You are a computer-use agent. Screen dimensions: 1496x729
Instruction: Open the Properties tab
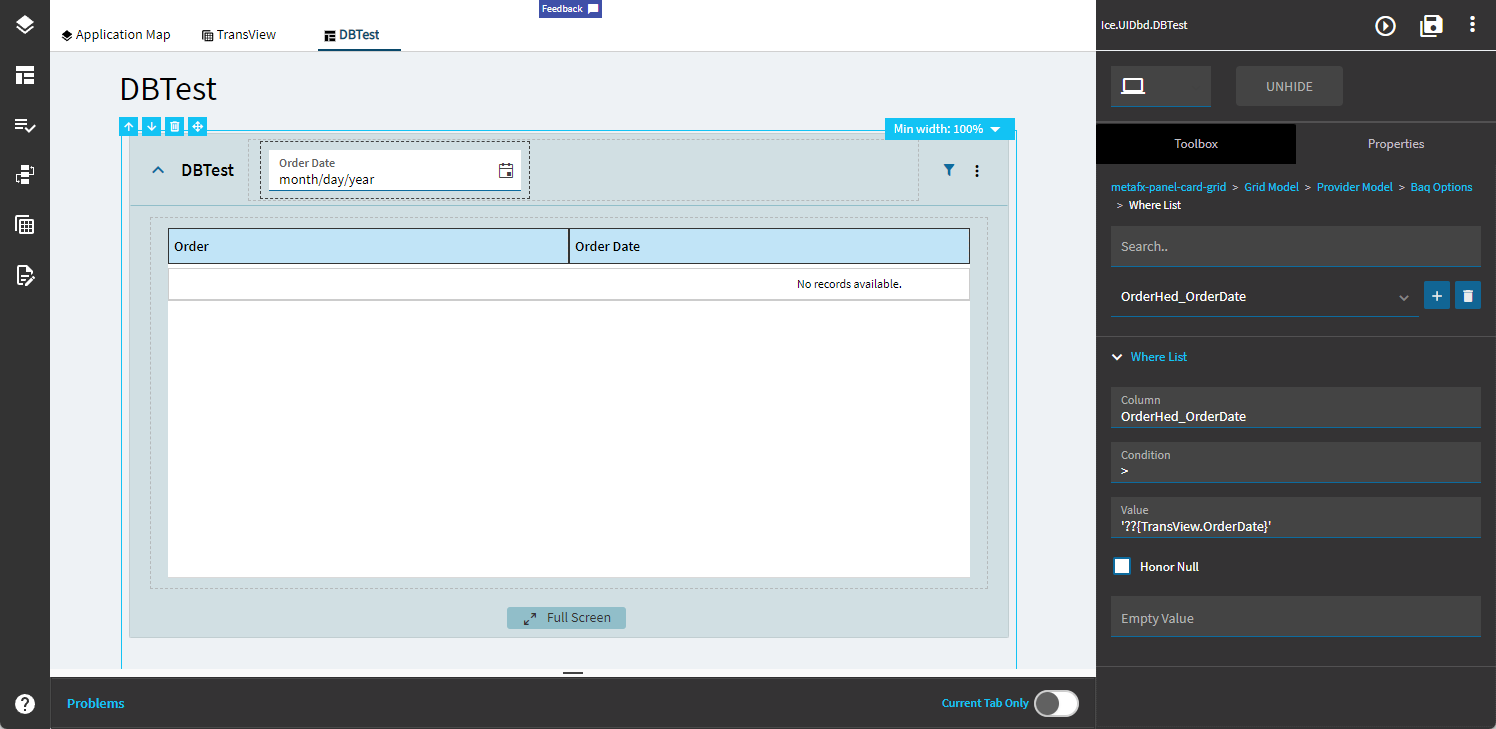[x=1396, y=144]
